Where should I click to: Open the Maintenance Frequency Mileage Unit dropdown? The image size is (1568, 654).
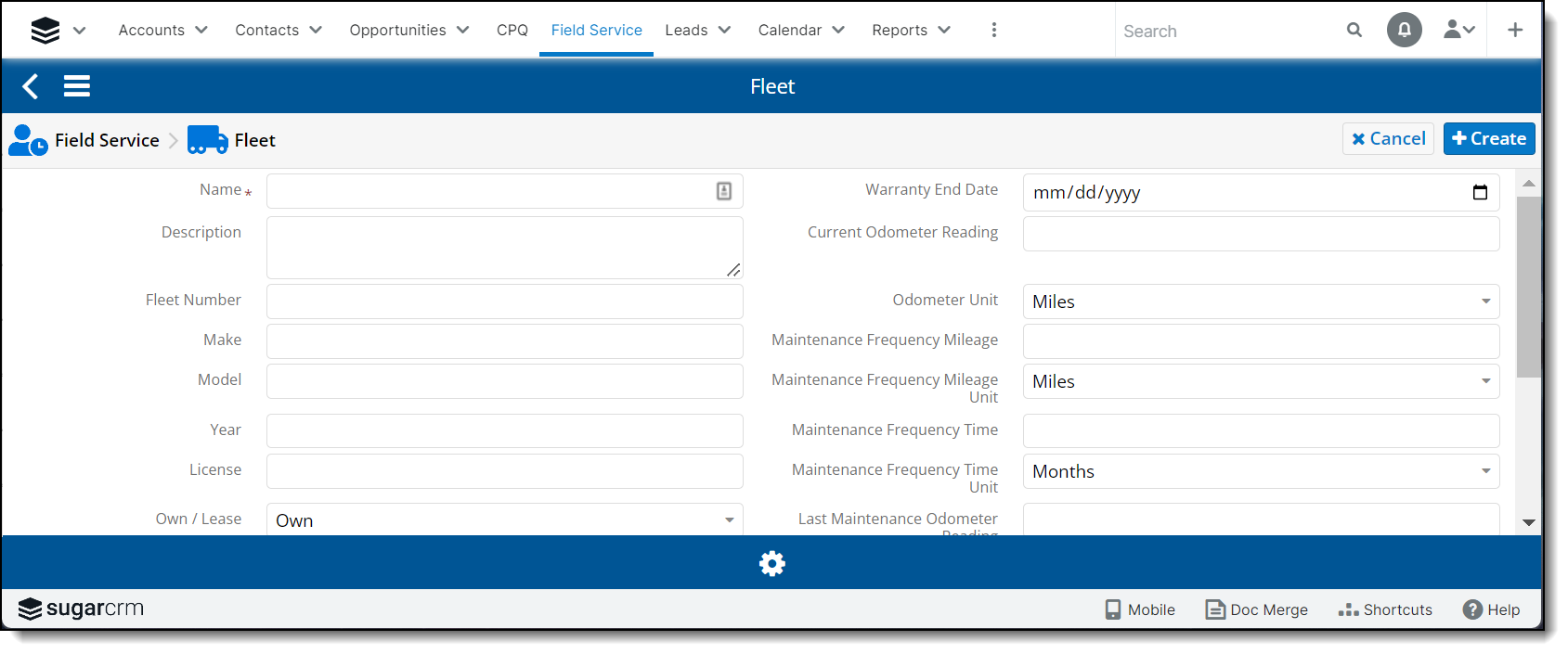pos(1262,381)
